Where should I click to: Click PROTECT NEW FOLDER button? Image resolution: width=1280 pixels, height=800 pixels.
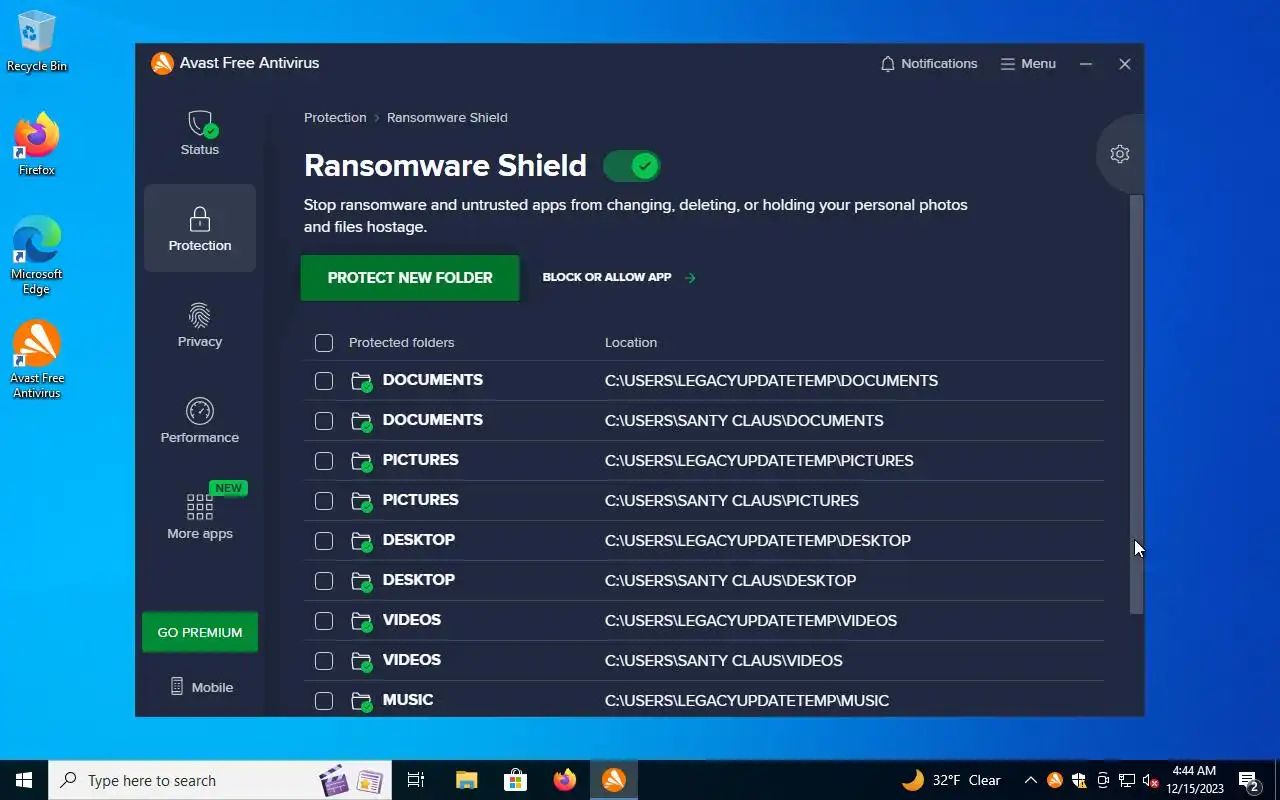click(x=410, y=278)
